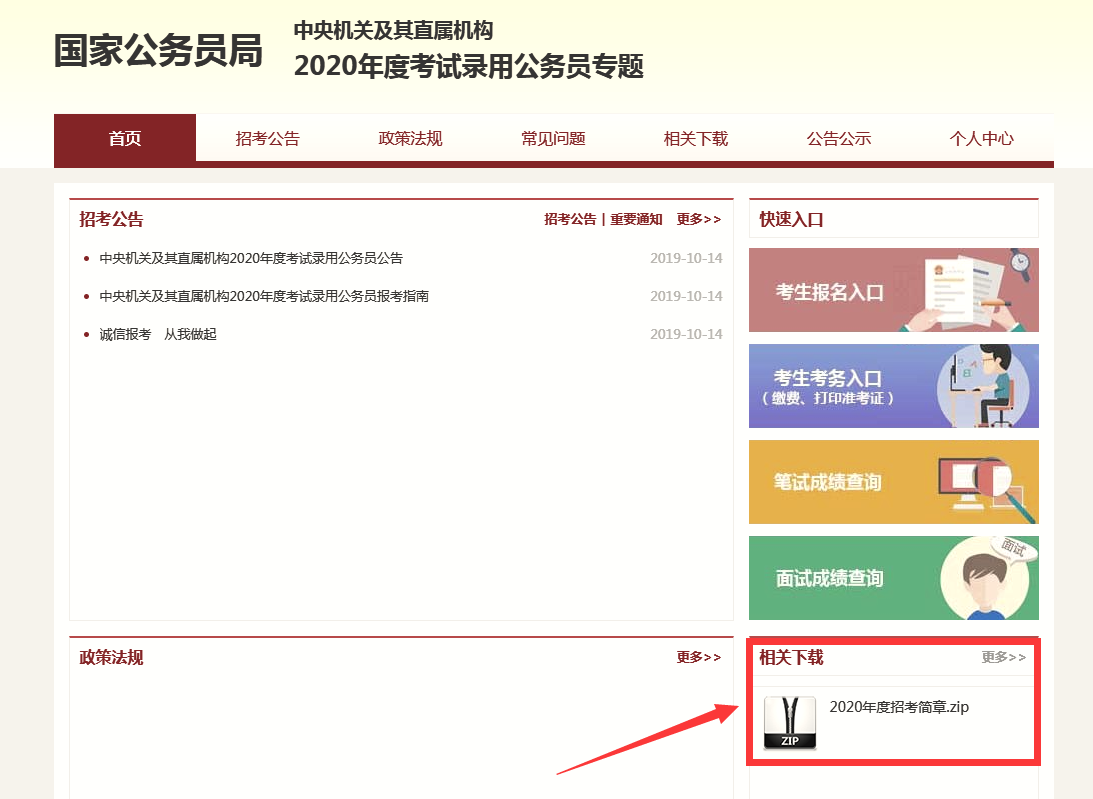Switch to the 重要通知 sub-tab
The image size is (1093, 799).
pyautogui.click(x=636, y=220)
